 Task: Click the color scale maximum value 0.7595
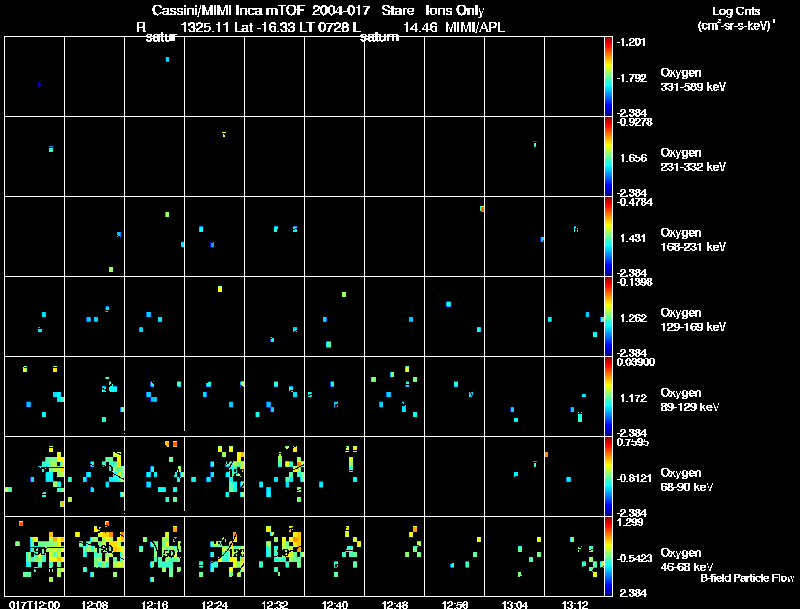click(633, 442)
